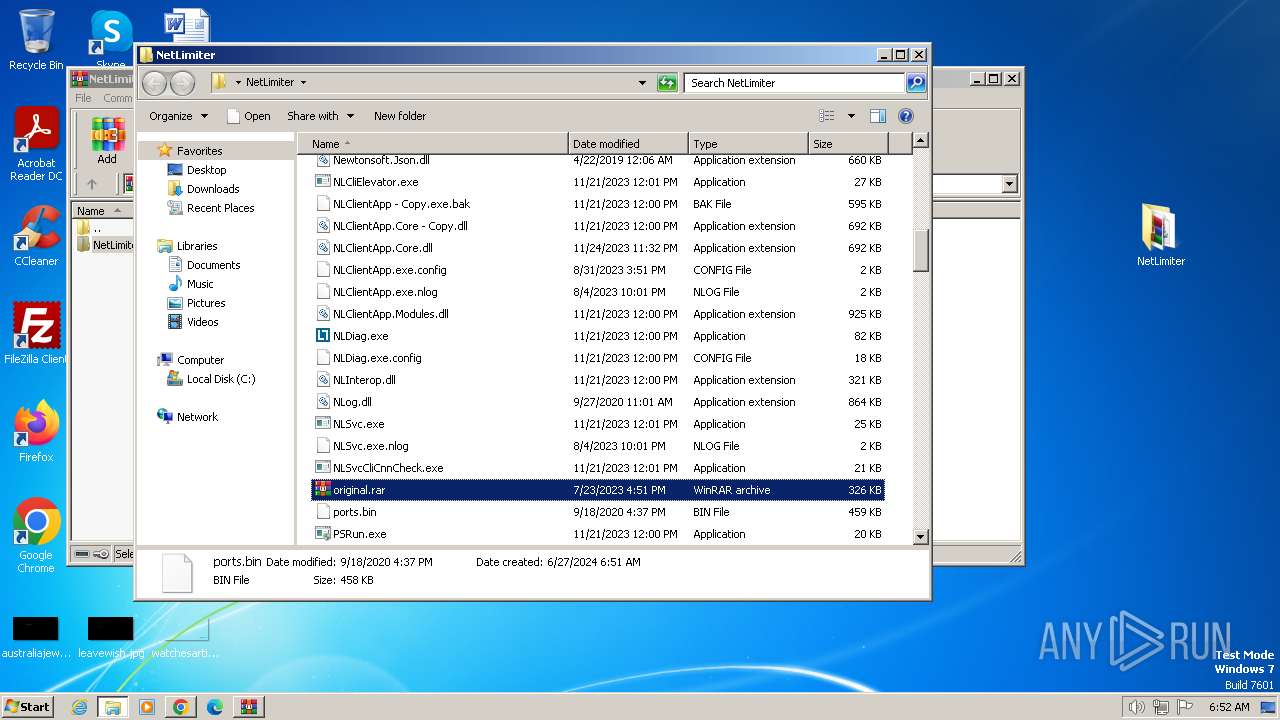1280x720 pixels.
Task: Select Local Disk (C:) in navigation pane
Action: pyautogui.click(x=221, y=379)
